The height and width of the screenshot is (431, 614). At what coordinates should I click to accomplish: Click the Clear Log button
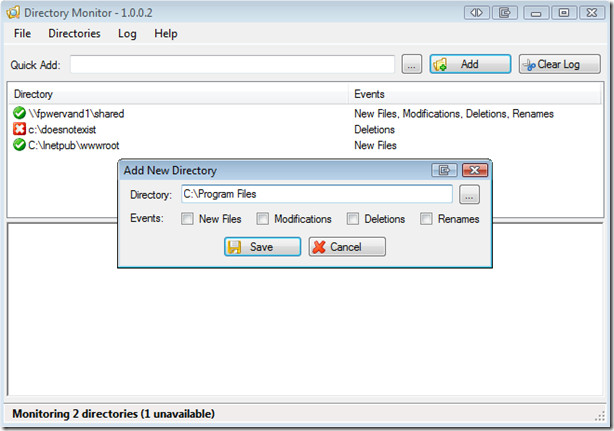tap(560, 64)
